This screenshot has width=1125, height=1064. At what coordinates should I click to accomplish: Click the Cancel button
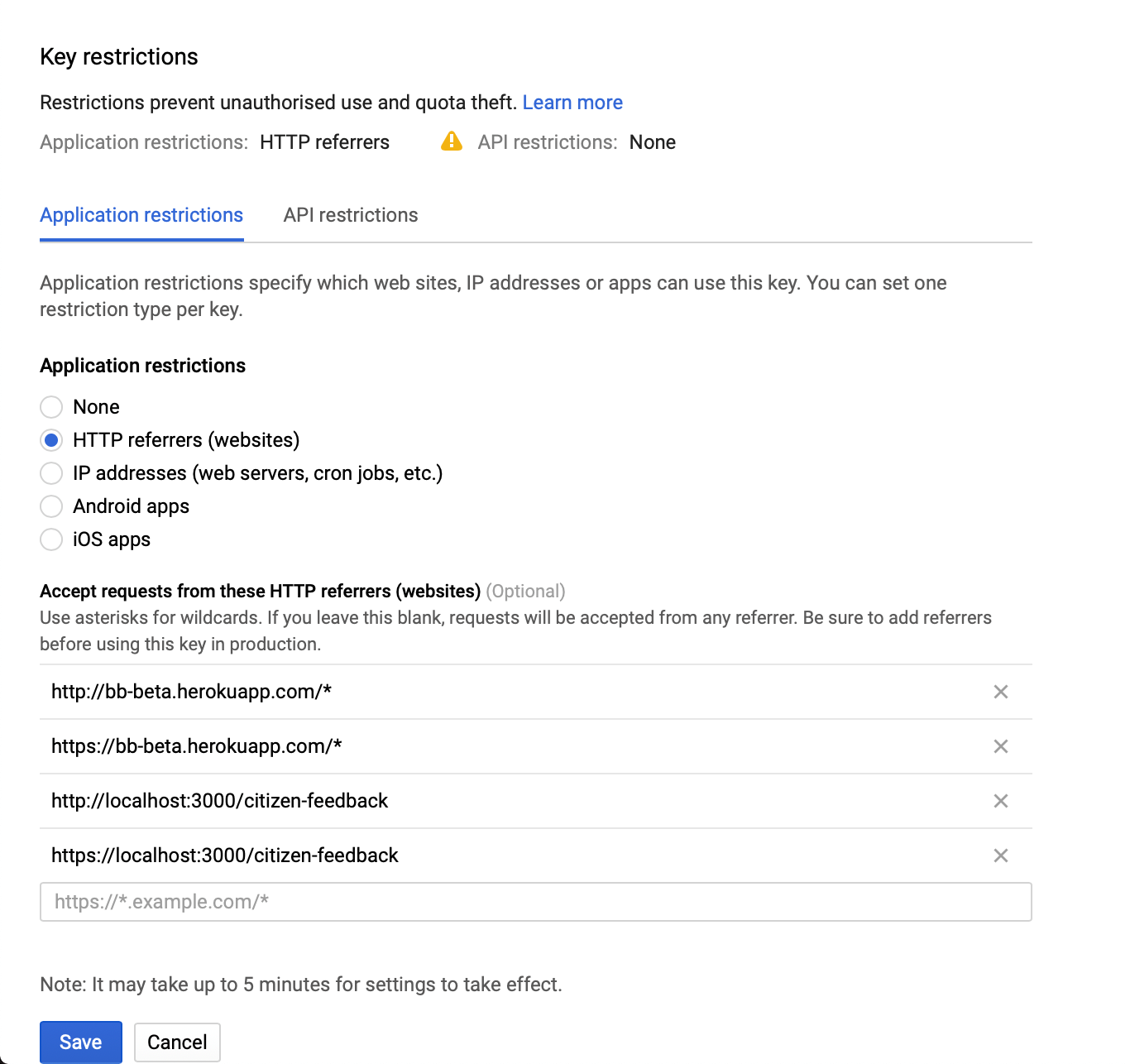tap(177, 1042)
